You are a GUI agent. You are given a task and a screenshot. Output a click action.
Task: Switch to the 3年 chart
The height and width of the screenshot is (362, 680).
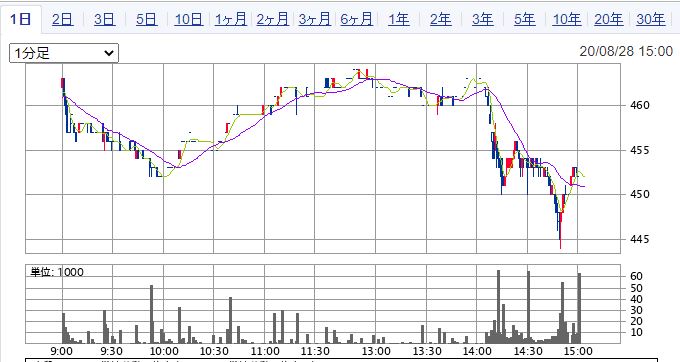(483, 19)
